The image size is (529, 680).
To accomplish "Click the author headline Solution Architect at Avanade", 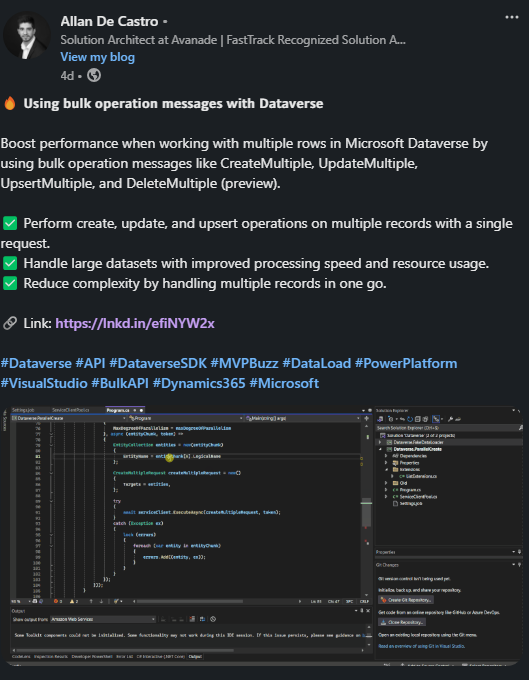I will tap(233, 40).
